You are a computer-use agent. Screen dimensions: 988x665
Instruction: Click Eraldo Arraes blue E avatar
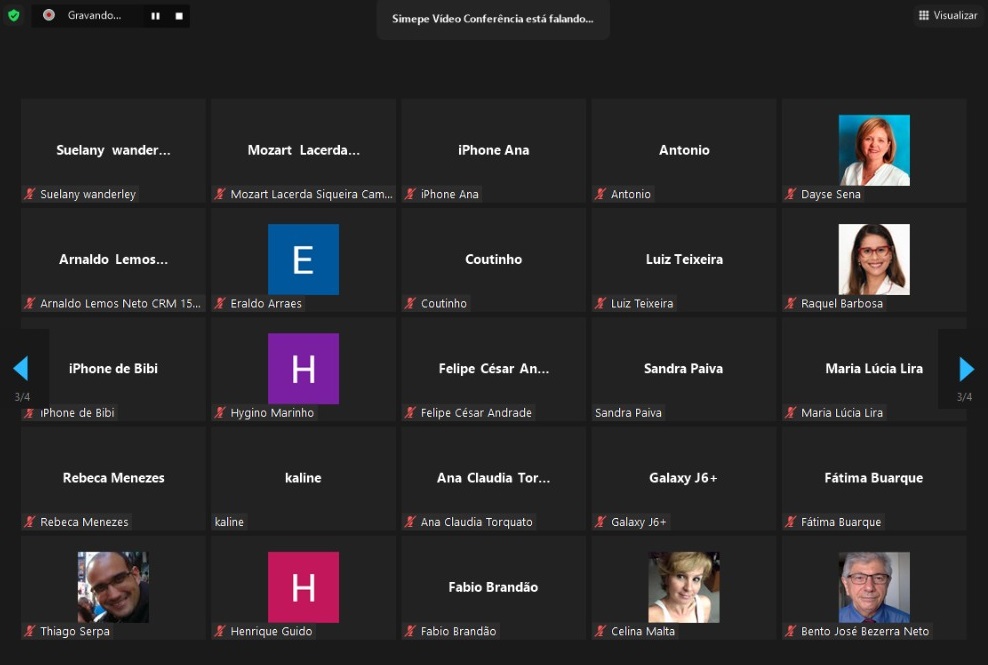(303, 259)
